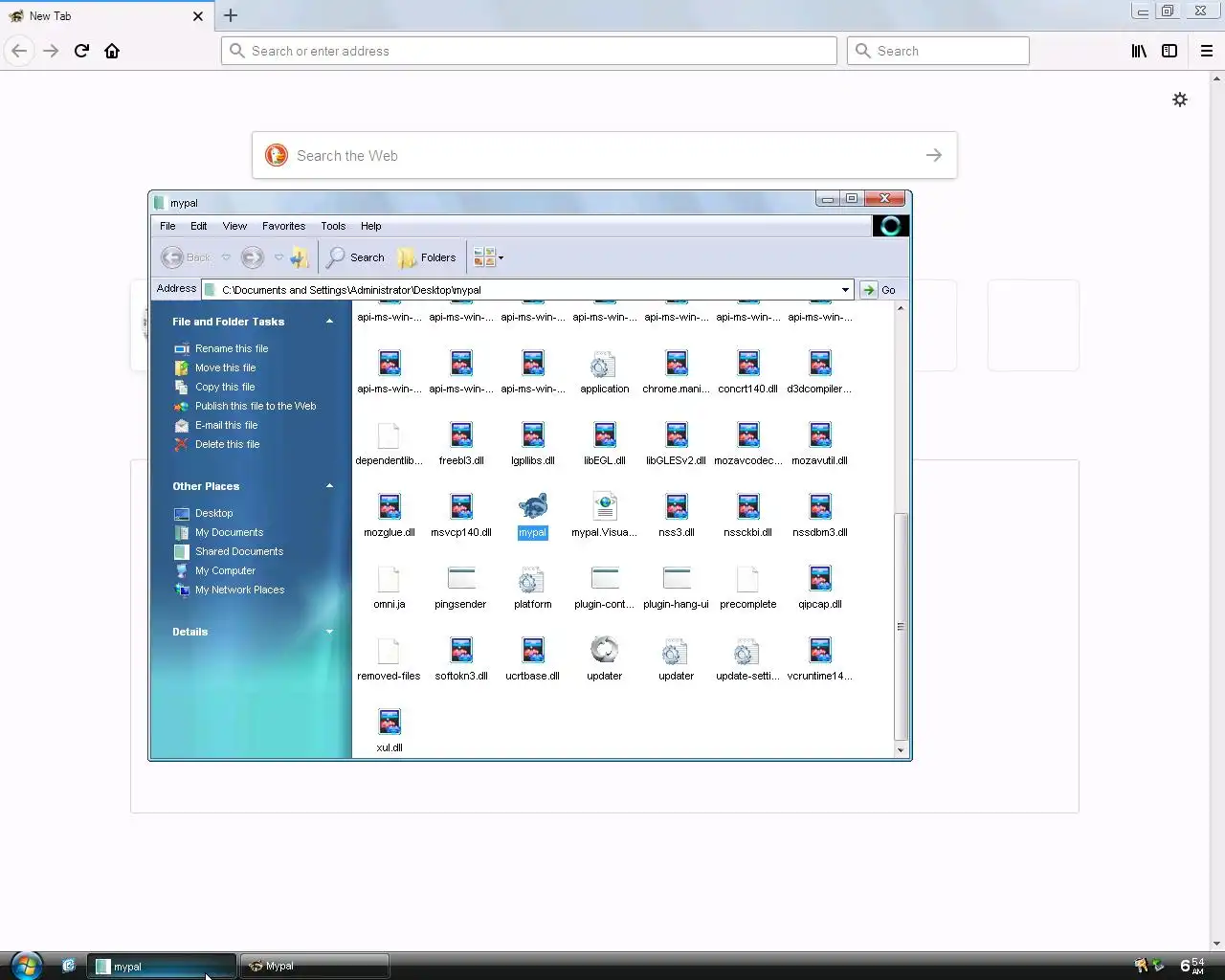Open the new tab customize gear icon
The height and width of the screenshot is (980, 1225).
point(1180,100)
